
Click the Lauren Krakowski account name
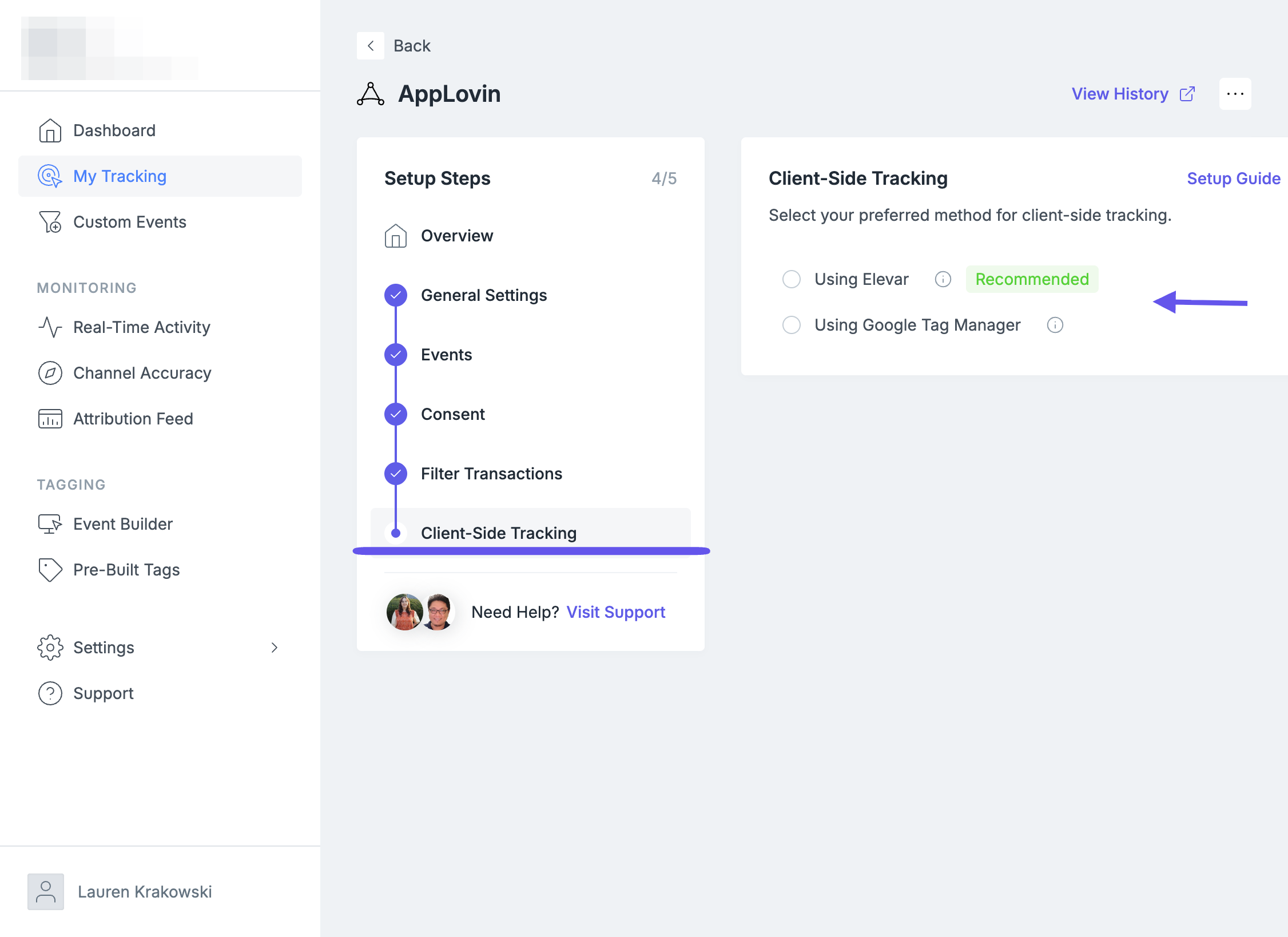(145, 892)
